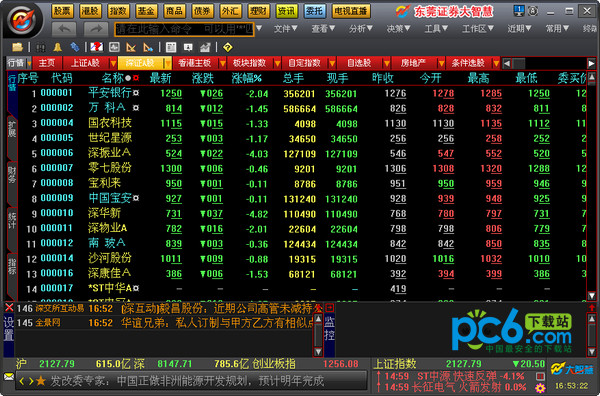Click the 资讯 button
600x396 pixels.
286,11
